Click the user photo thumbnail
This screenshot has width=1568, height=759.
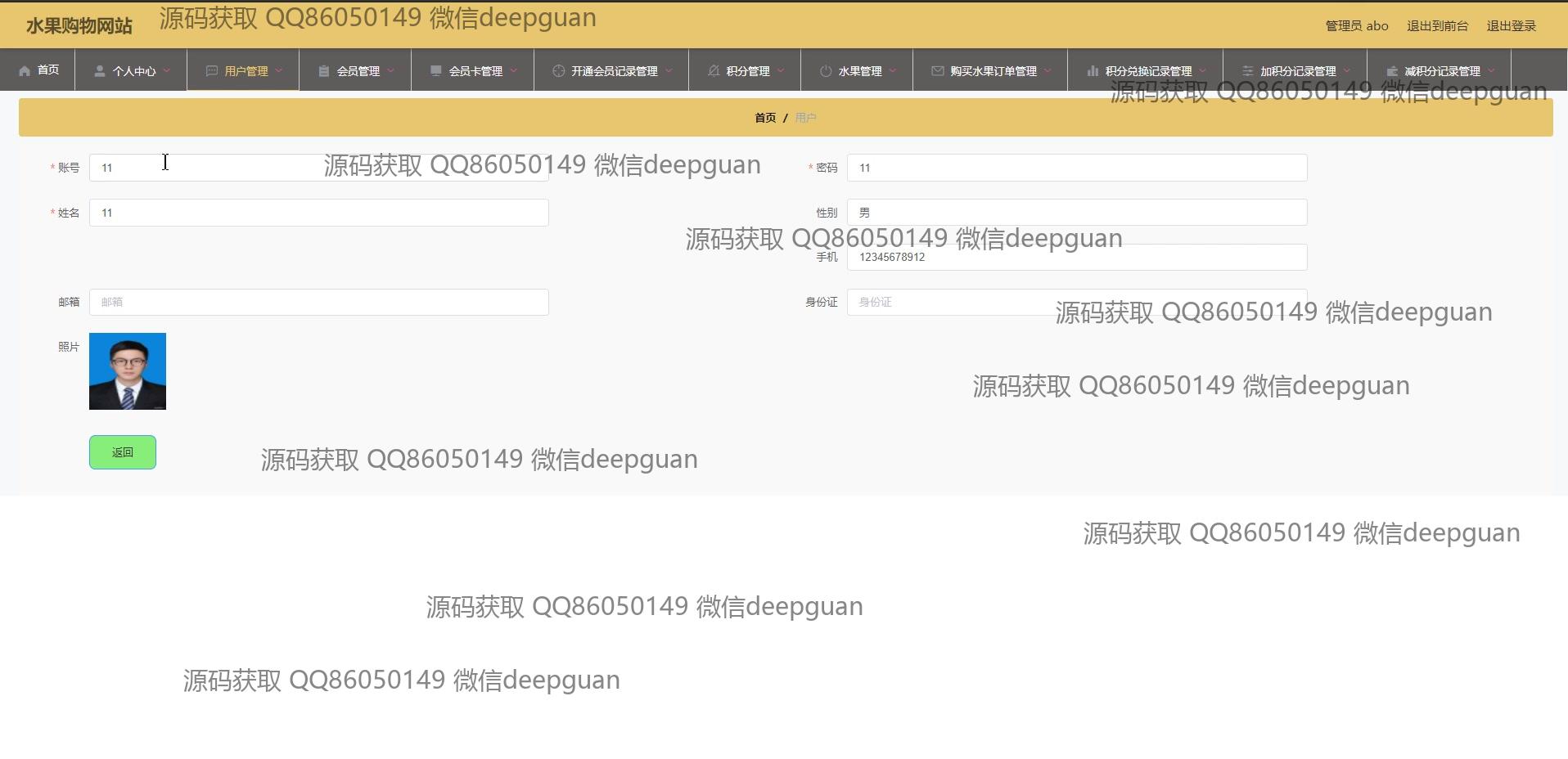pyautogui.click(x=128, y=371)
